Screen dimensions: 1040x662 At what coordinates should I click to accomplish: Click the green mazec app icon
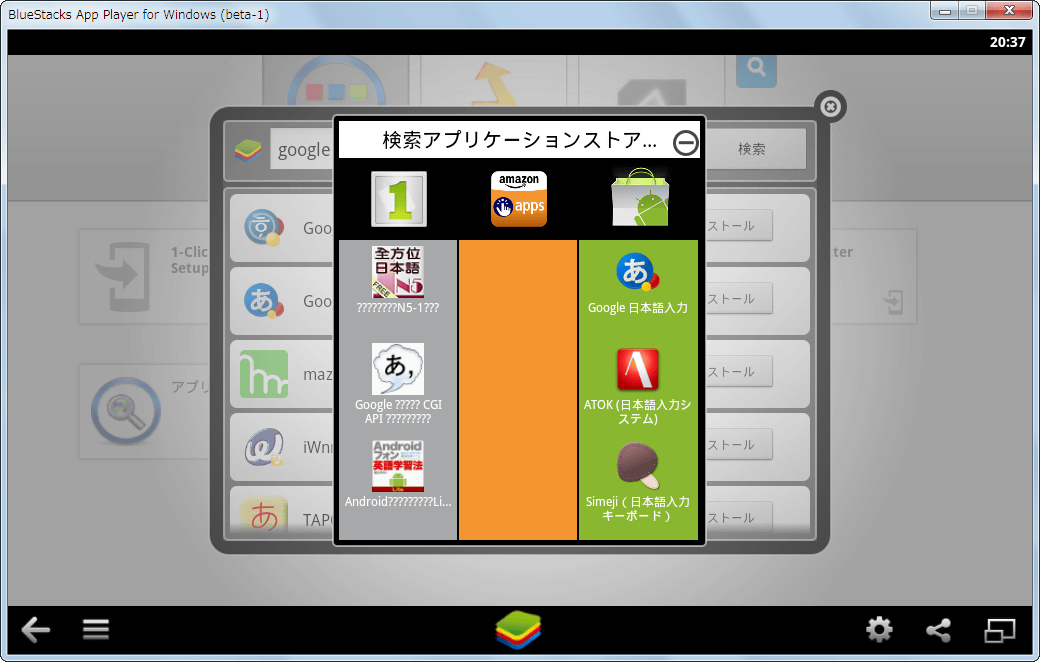click(264, 373)
